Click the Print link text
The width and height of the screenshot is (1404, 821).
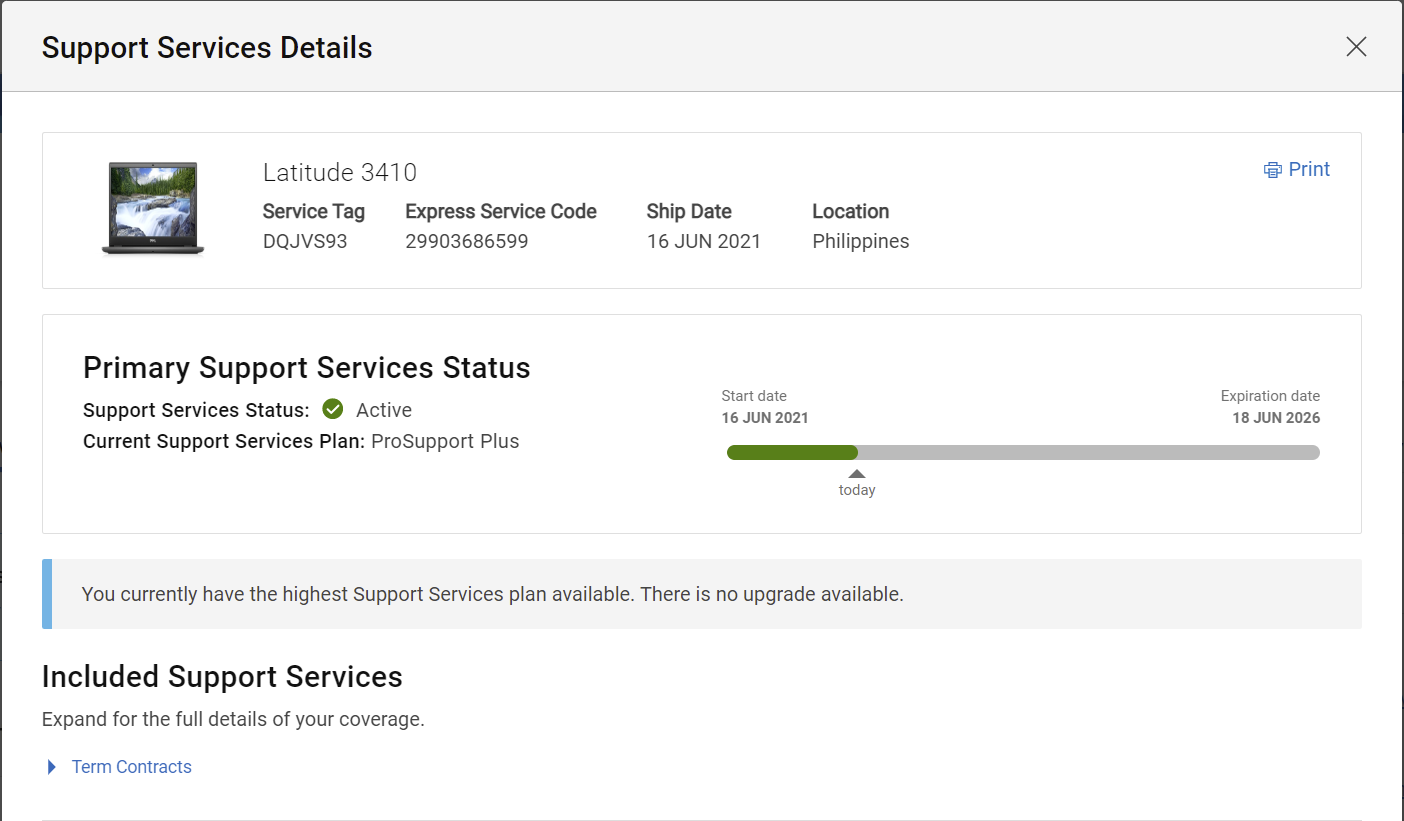coord(1309,170)
